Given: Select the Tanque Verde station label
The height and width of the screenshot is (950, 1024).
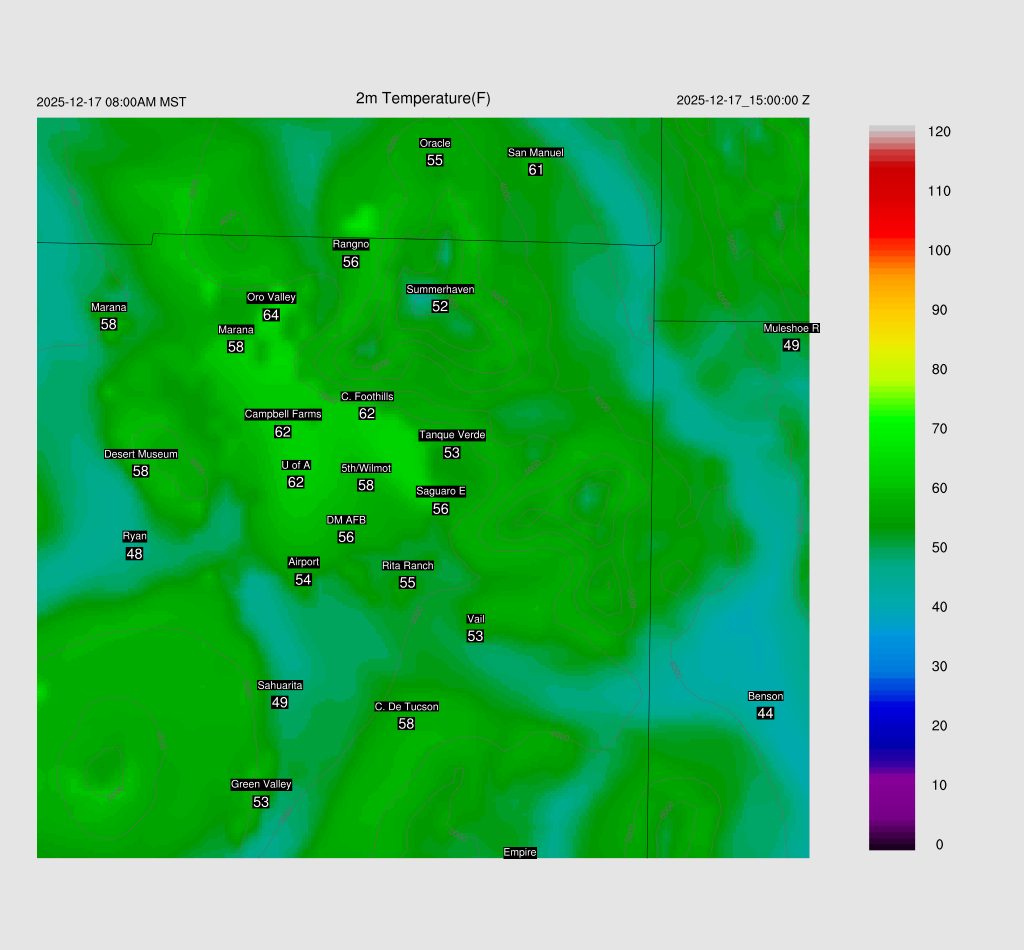Looking at the screenshot, I should point(452,435).
